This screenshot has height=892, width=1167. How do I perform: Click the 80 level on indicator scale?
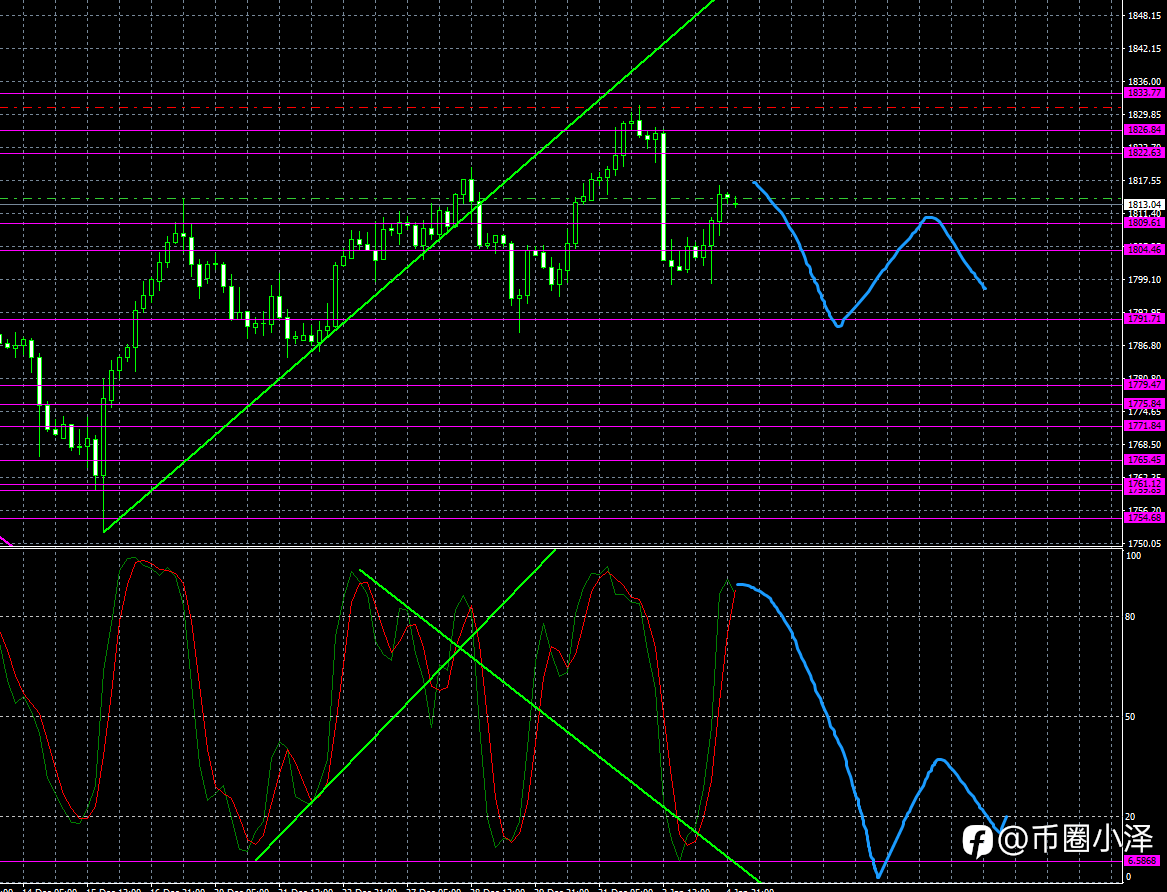click(x=1131, y=617)
